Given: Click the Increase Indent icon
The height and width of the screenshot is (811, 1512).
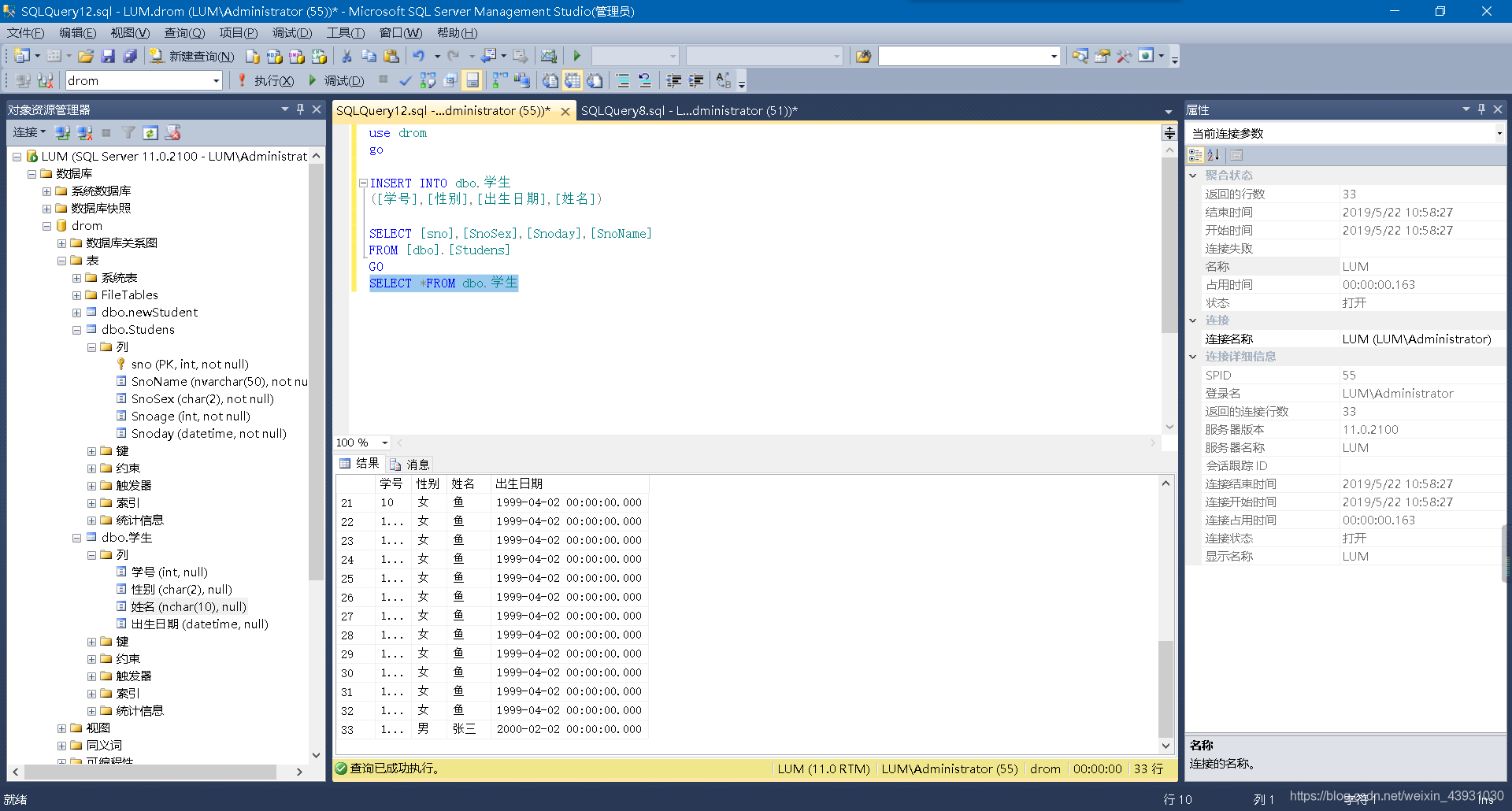Looking at the screenshot, I should [x=696, y=80].
